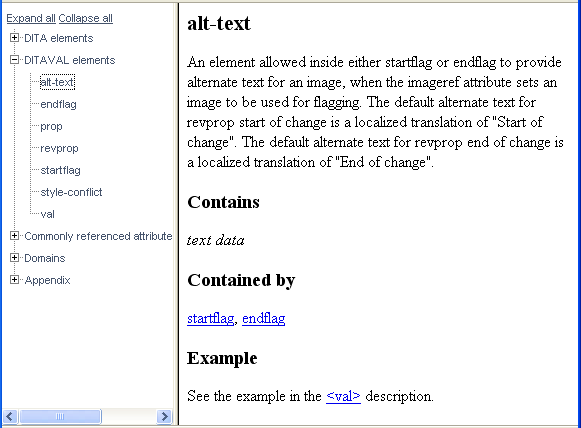Collapse the DITAVAL elements tree node
581x428 pixels.
click(x=14, y=60)
